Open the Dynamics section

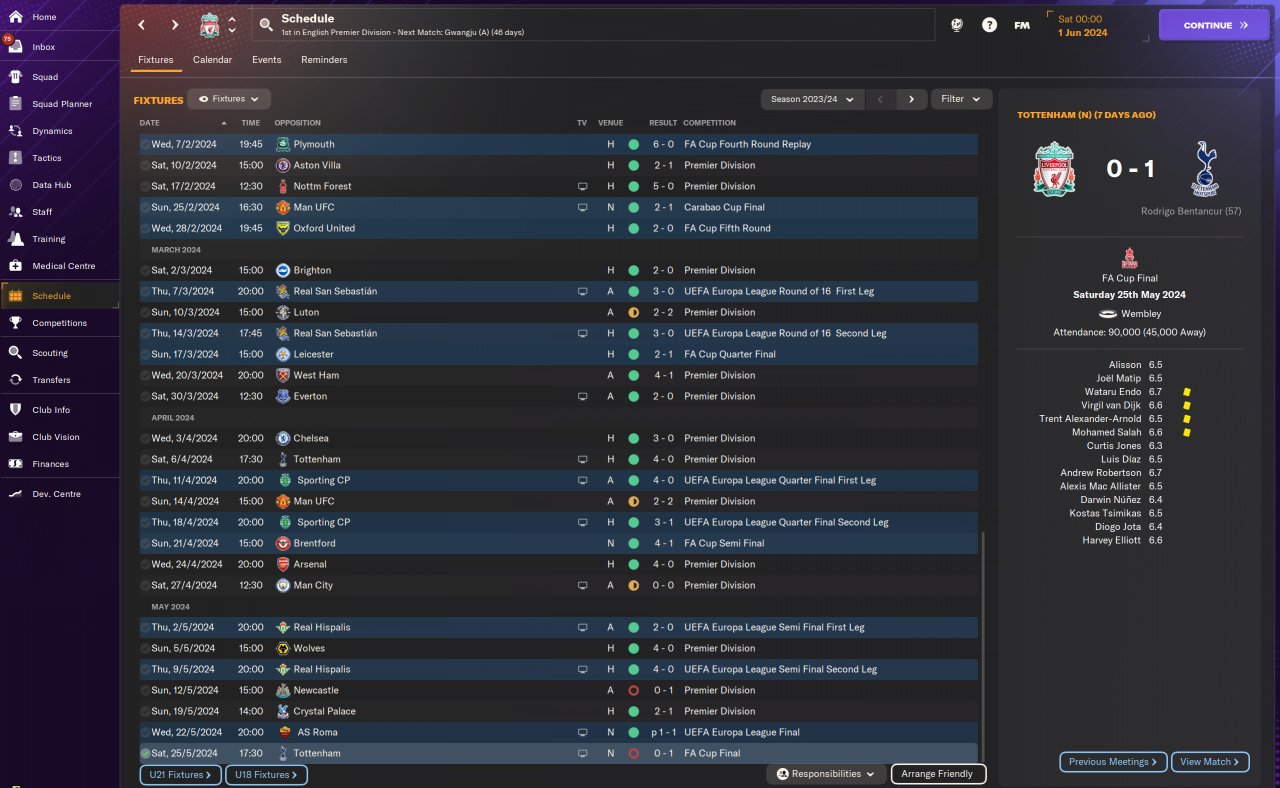click(x=52, y=131)
